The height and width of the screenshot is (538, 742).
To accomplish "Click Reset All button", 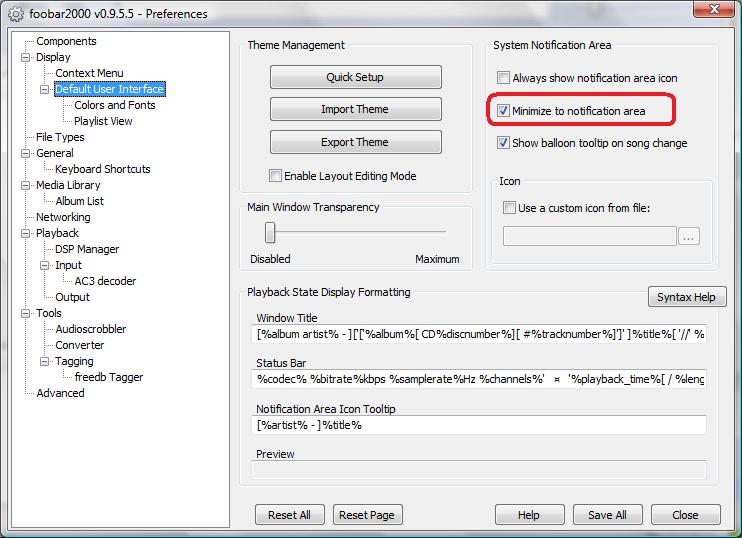I will 290,515.
